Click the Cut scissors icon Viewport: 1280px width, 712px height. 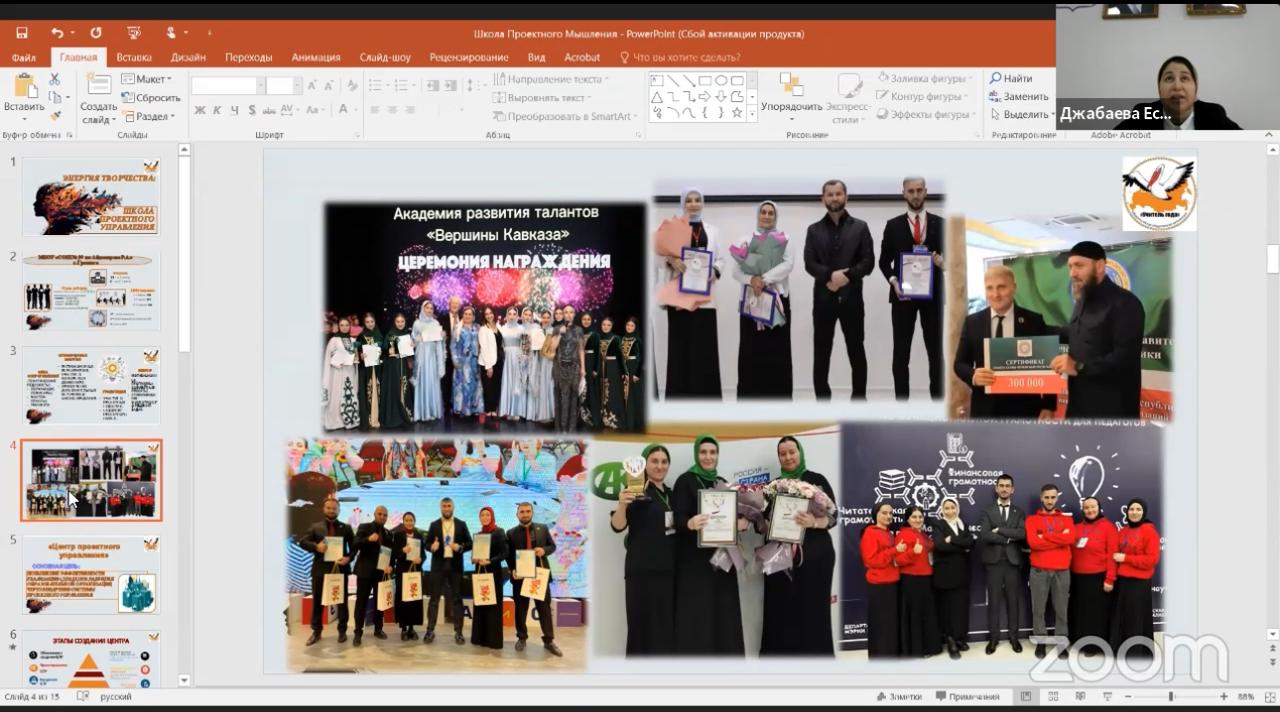click(x=55, y=79)
